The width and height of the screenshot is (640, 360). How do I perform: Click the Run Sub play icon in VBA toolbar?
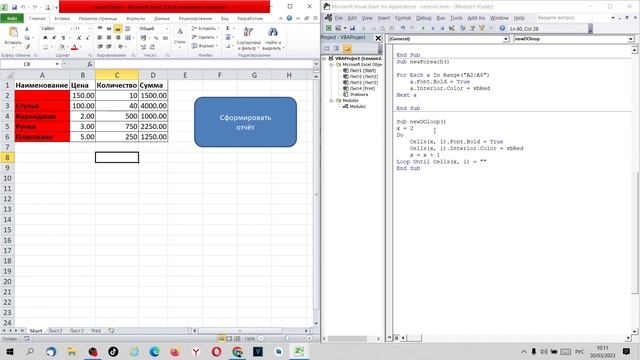pyautogui.click(x=423, y=29)
